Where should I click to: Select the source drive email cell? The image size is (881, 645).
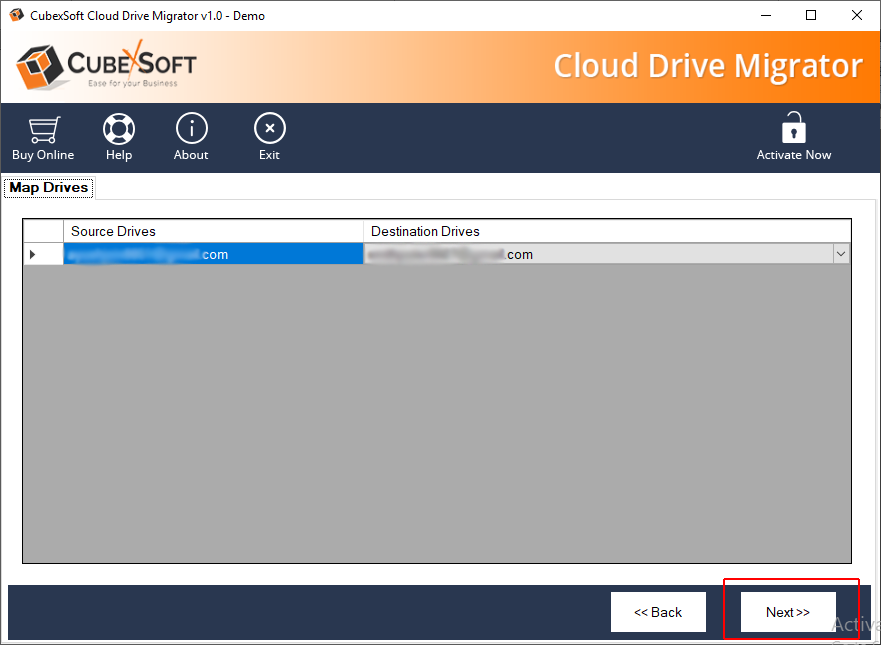[x=213, y=254]
